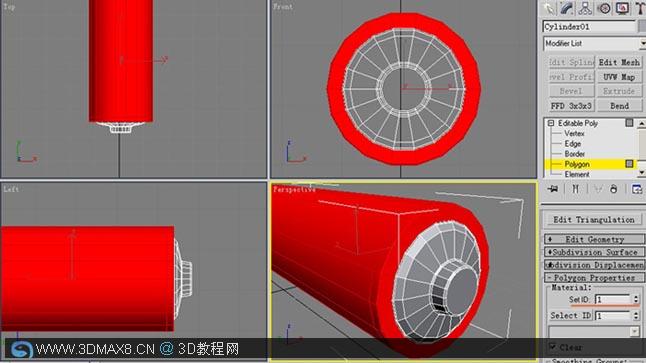
Task: Click the Select ID value field
Action: point(613,316)
